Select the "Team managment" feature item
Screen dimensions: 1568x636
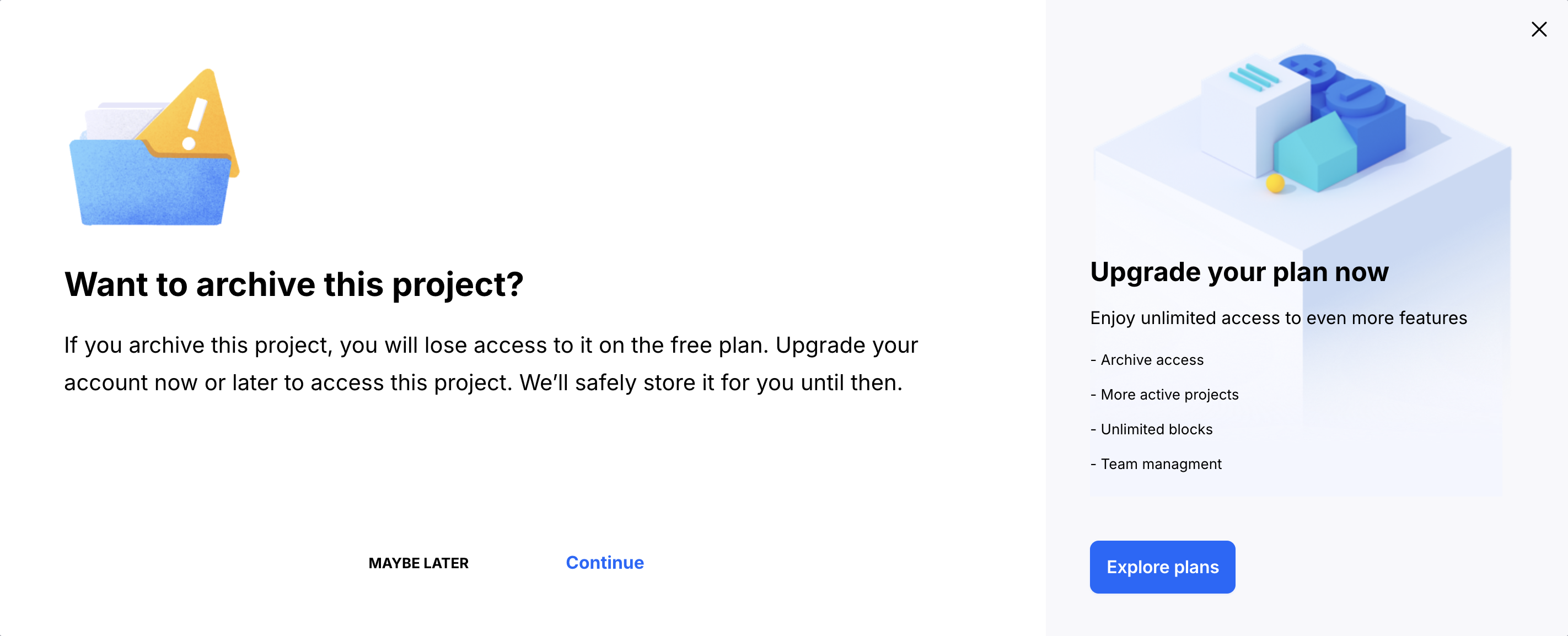click(1160, 463)
